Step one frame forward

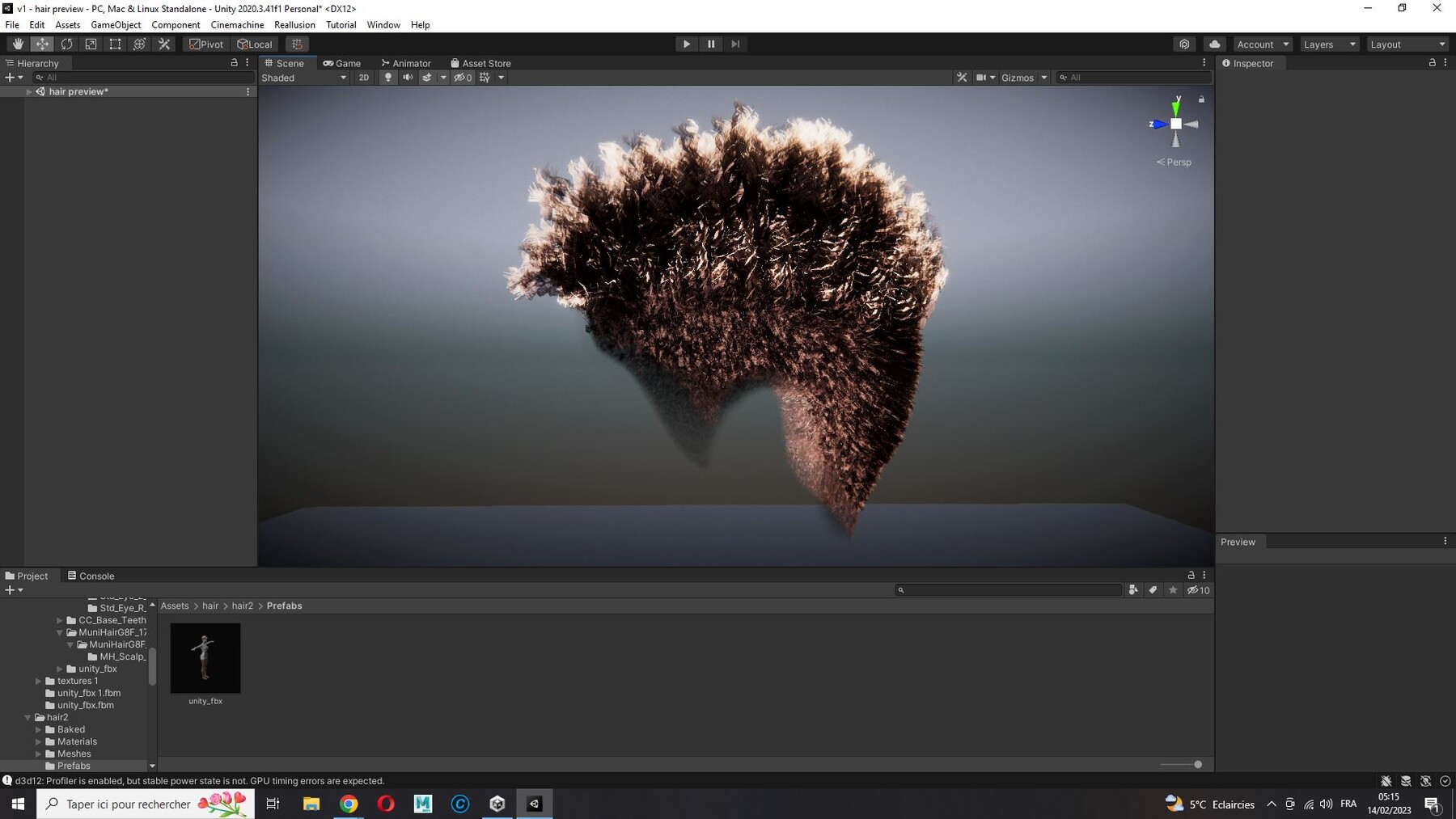tap(735, 44)
